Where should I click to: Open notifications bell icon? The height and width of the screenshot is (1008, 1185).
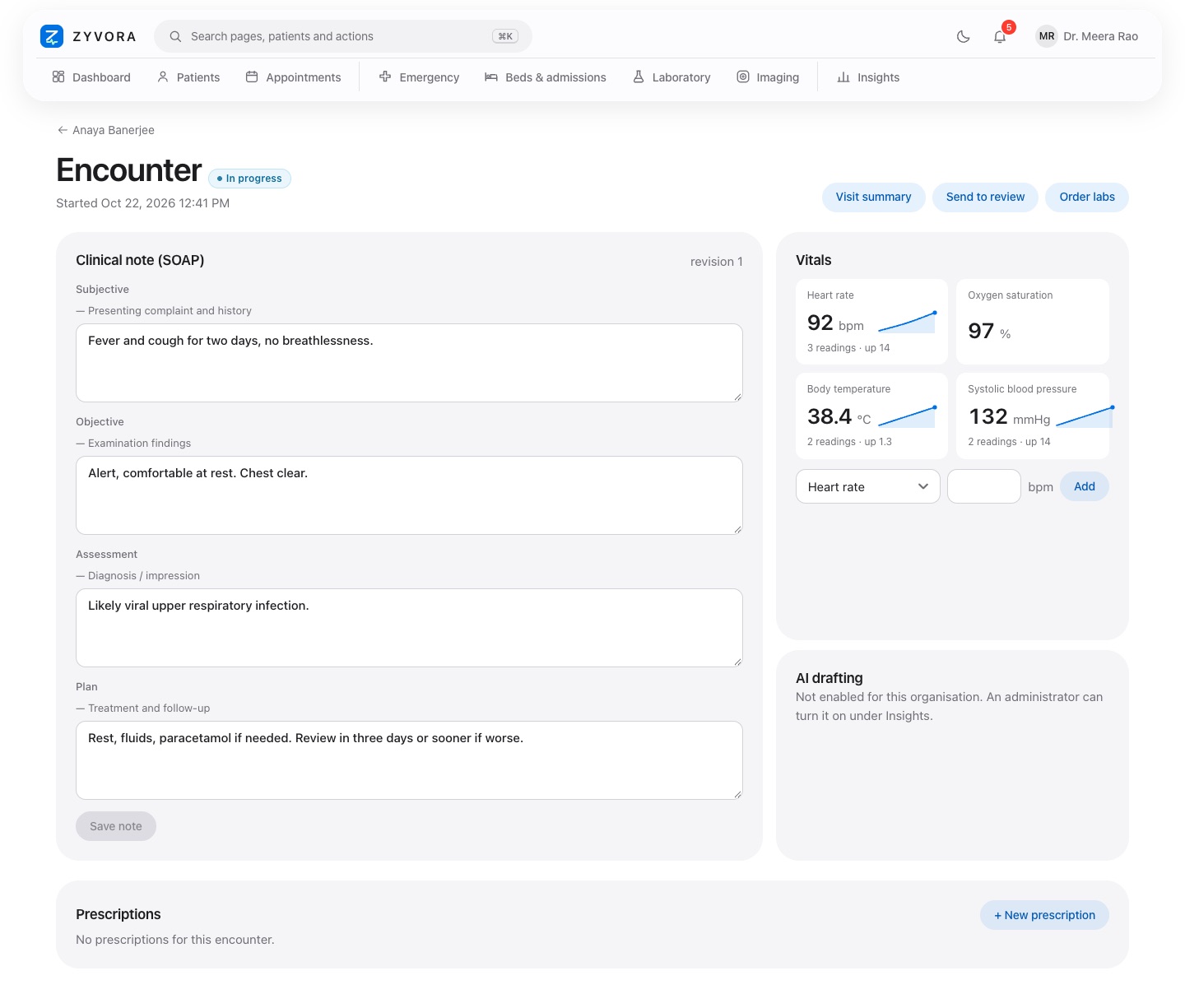1000,36
